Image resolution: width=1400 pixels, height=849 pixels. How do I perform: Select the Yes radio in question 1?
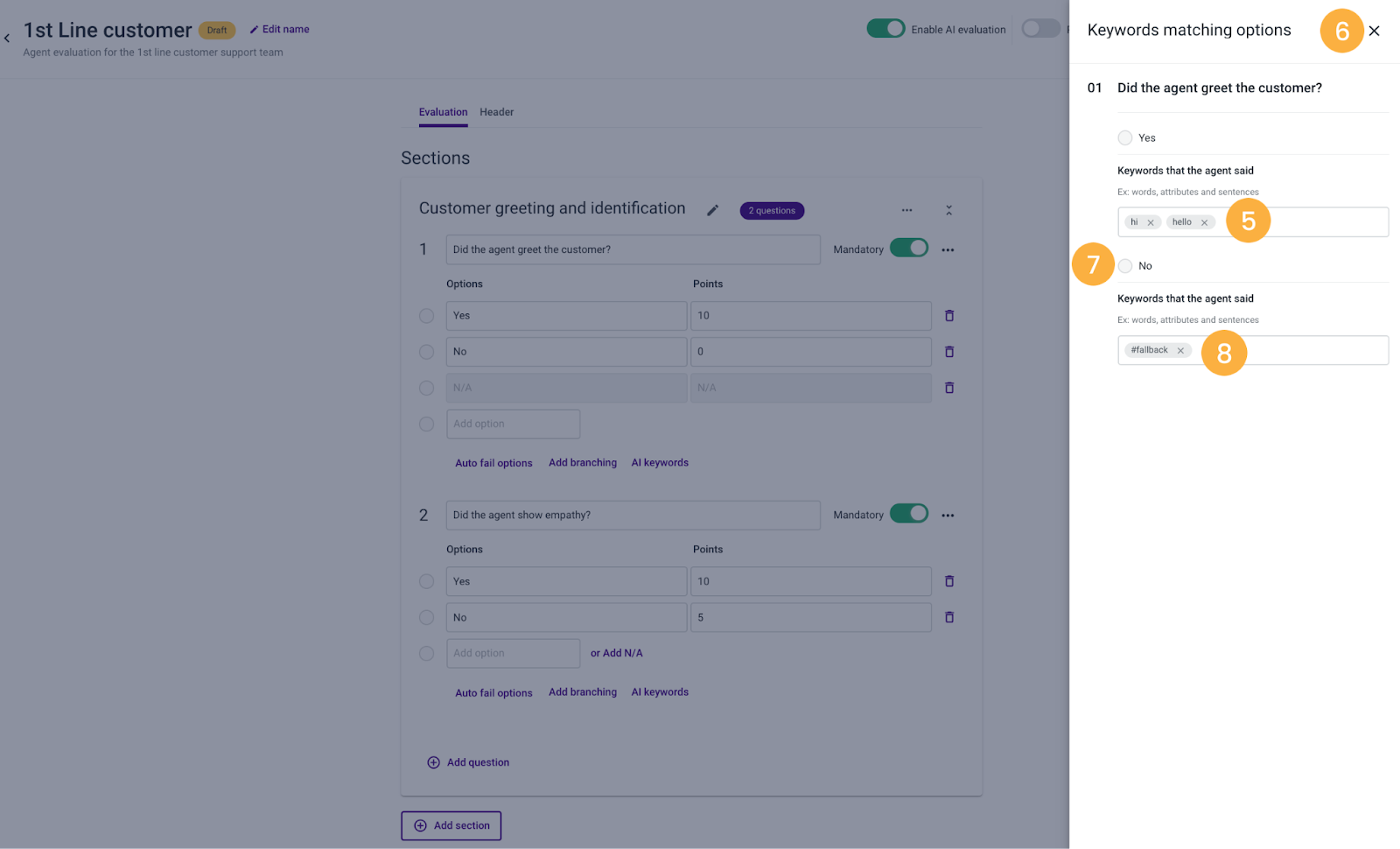(426, 316)
